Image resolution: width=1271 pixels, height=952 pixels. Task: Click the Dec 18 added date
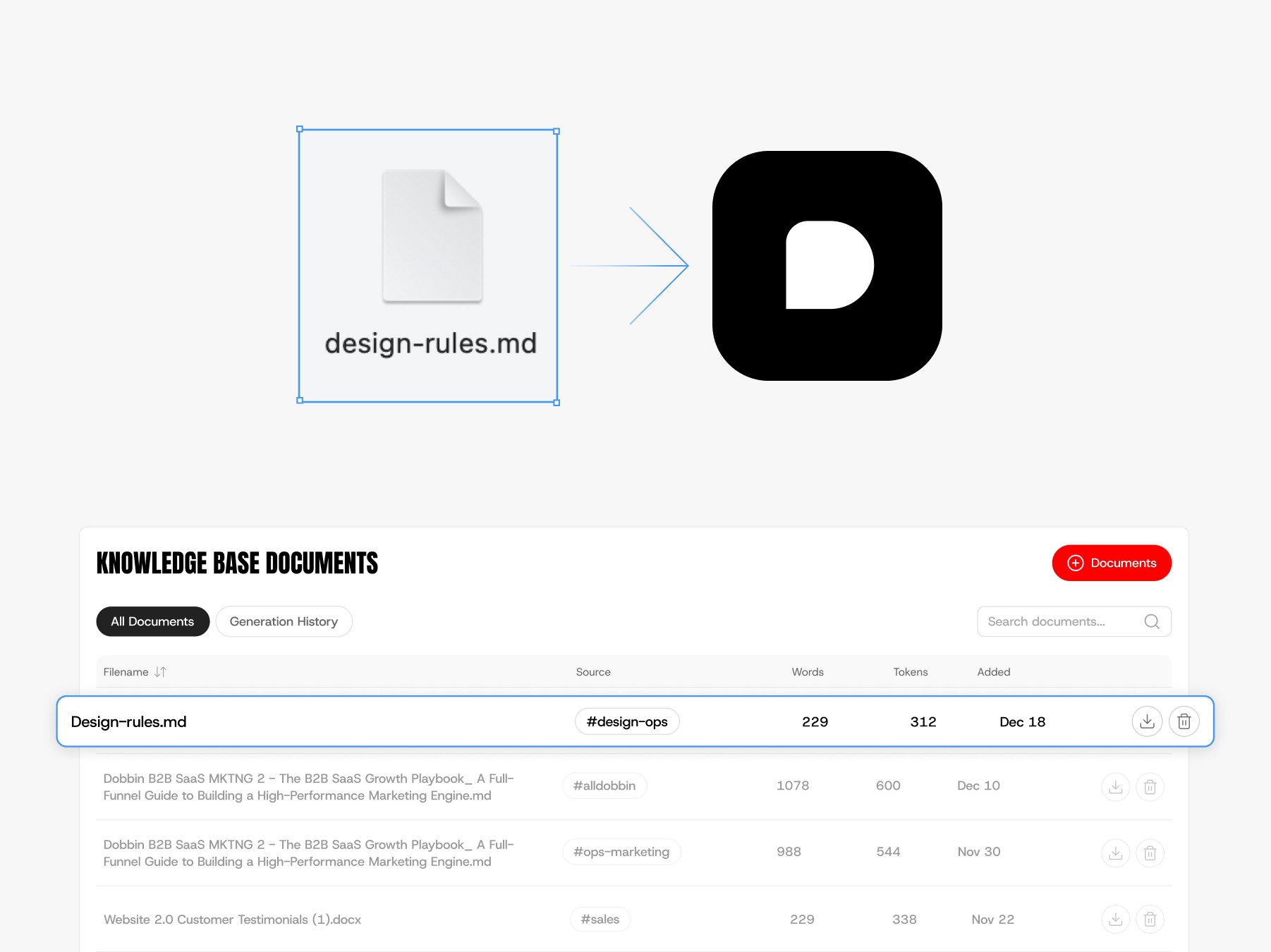(1023, 721)
